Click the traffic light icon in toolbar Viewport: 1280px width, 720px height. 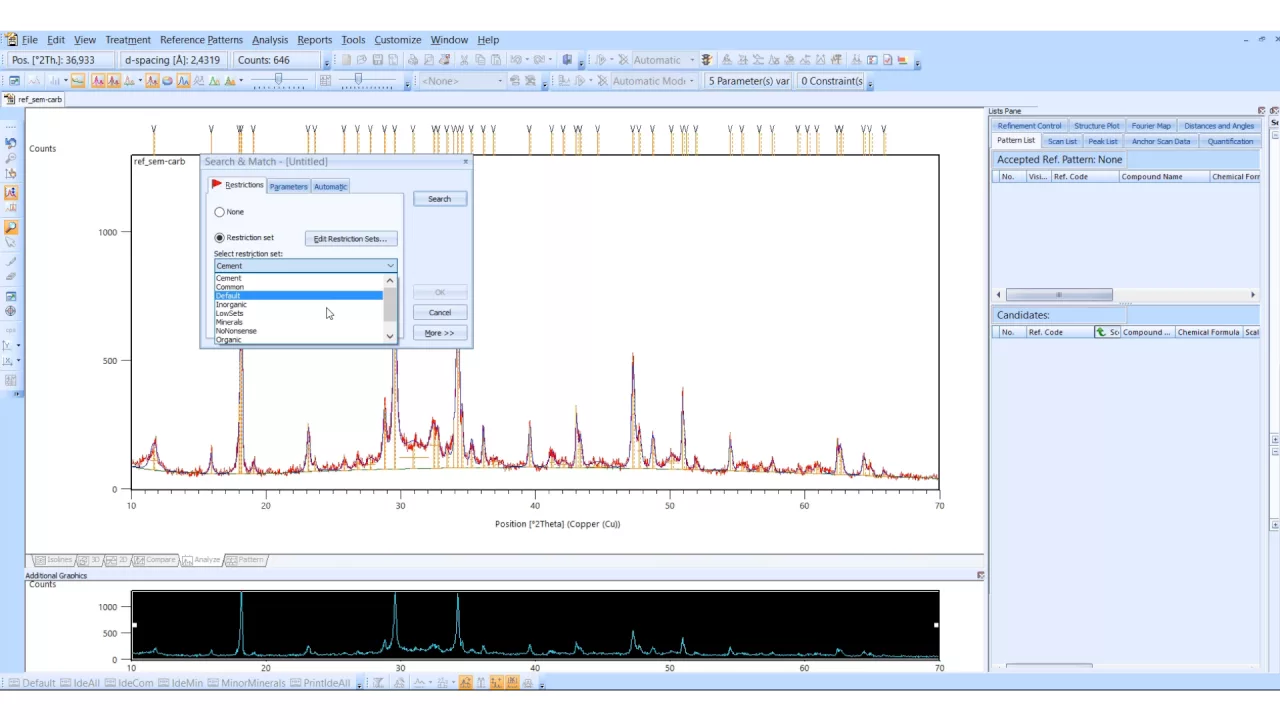click(706, 60)
